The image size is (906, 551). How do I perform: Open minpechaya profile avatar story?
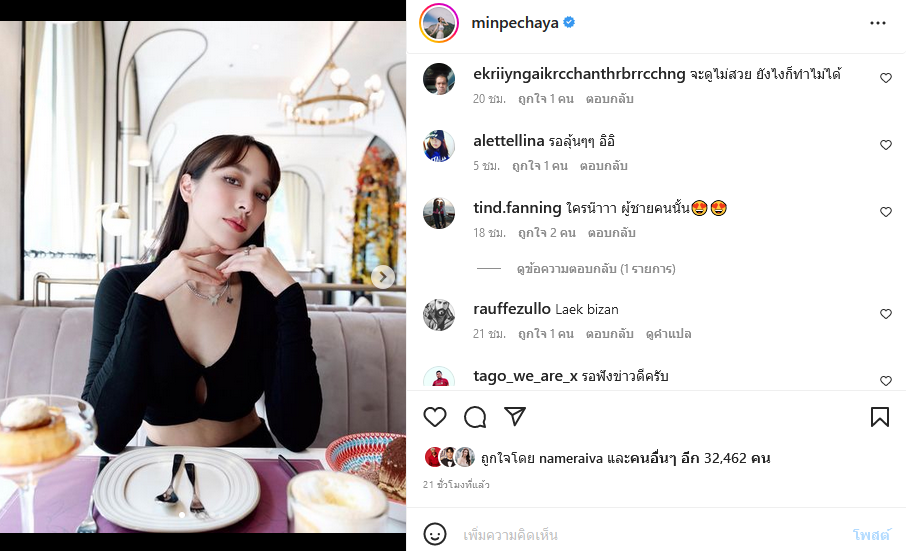[x=439, y=23]
